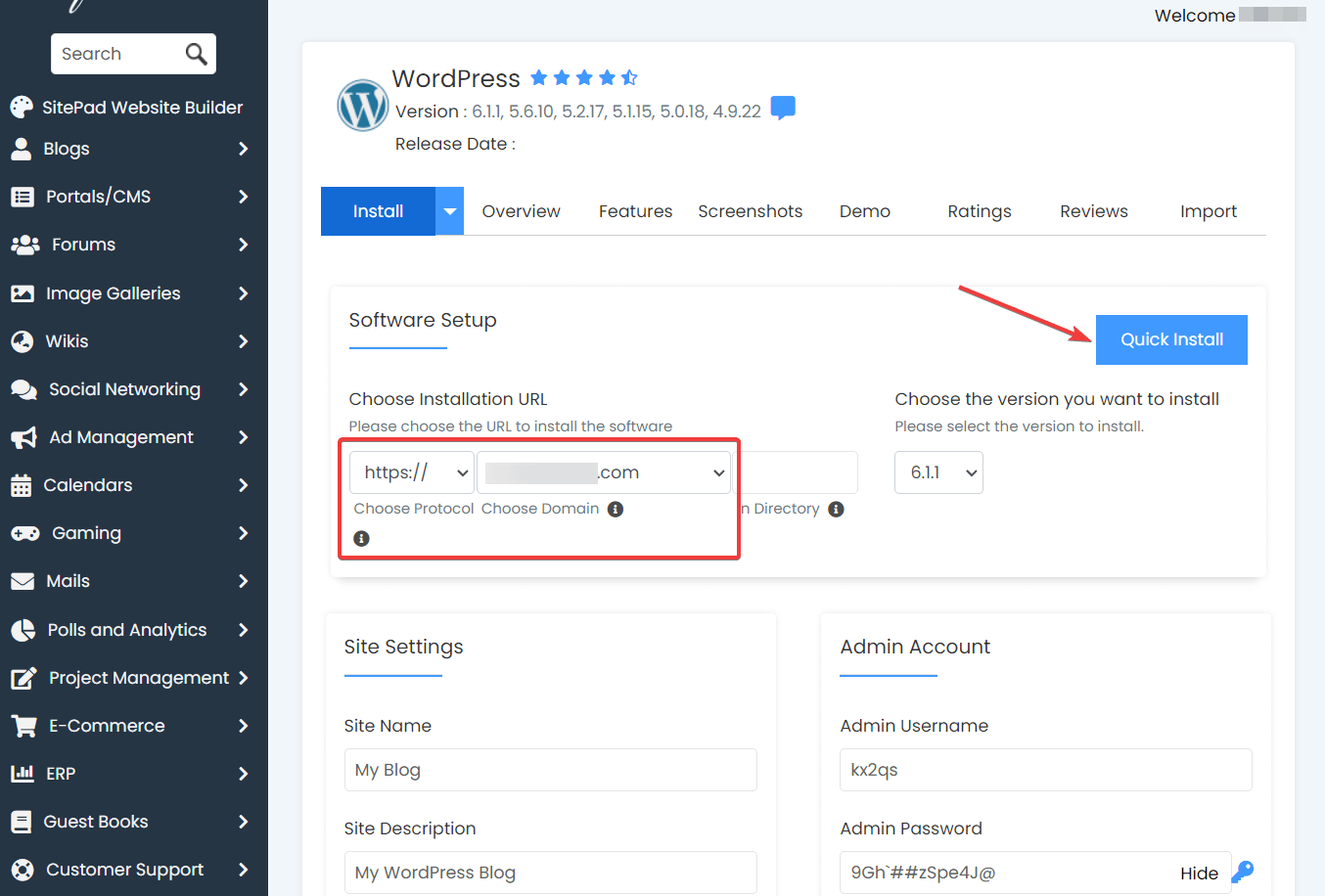Click the key icon to regenerate admin password
The width and height of the screenshot is (1325, 896).
point(1242,872)
